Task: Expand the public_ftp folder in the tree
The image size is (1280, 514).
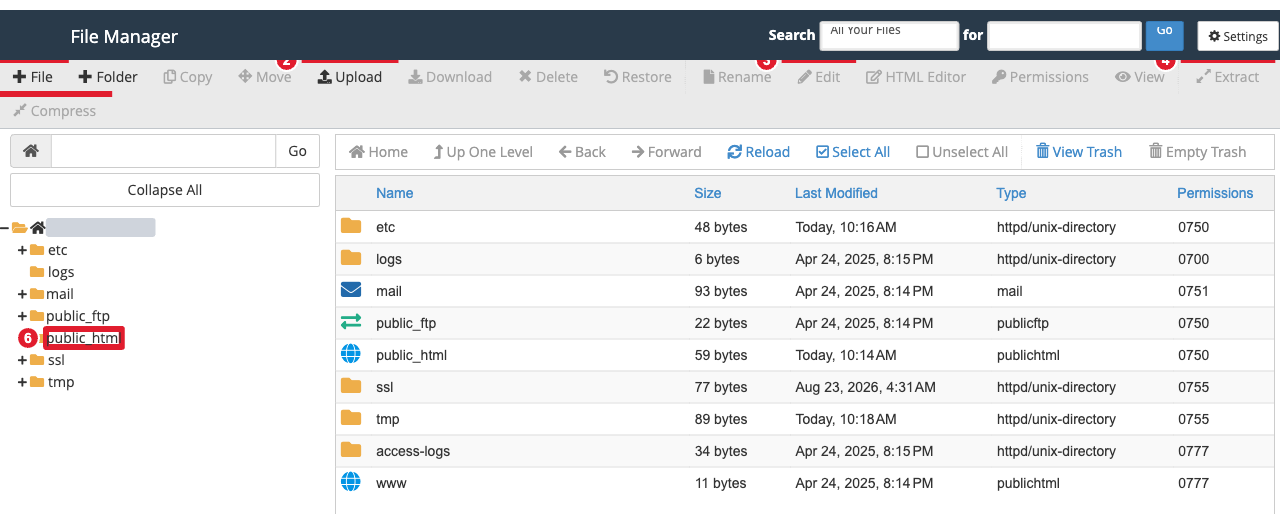Action: point(22,316)
